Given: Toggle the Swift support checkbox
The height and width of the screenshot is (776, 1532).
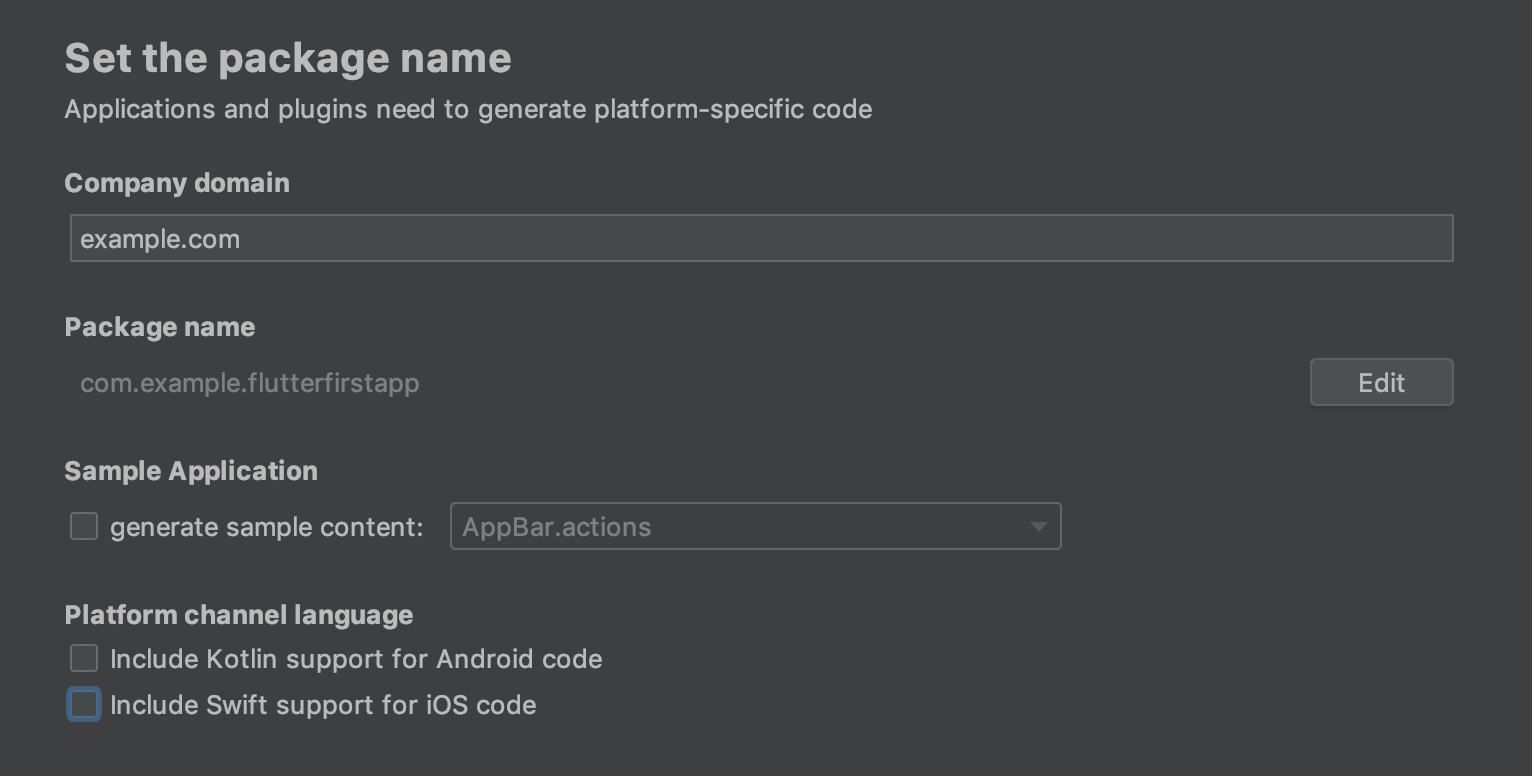Looking at the screenshot, I should click(84, 704).
